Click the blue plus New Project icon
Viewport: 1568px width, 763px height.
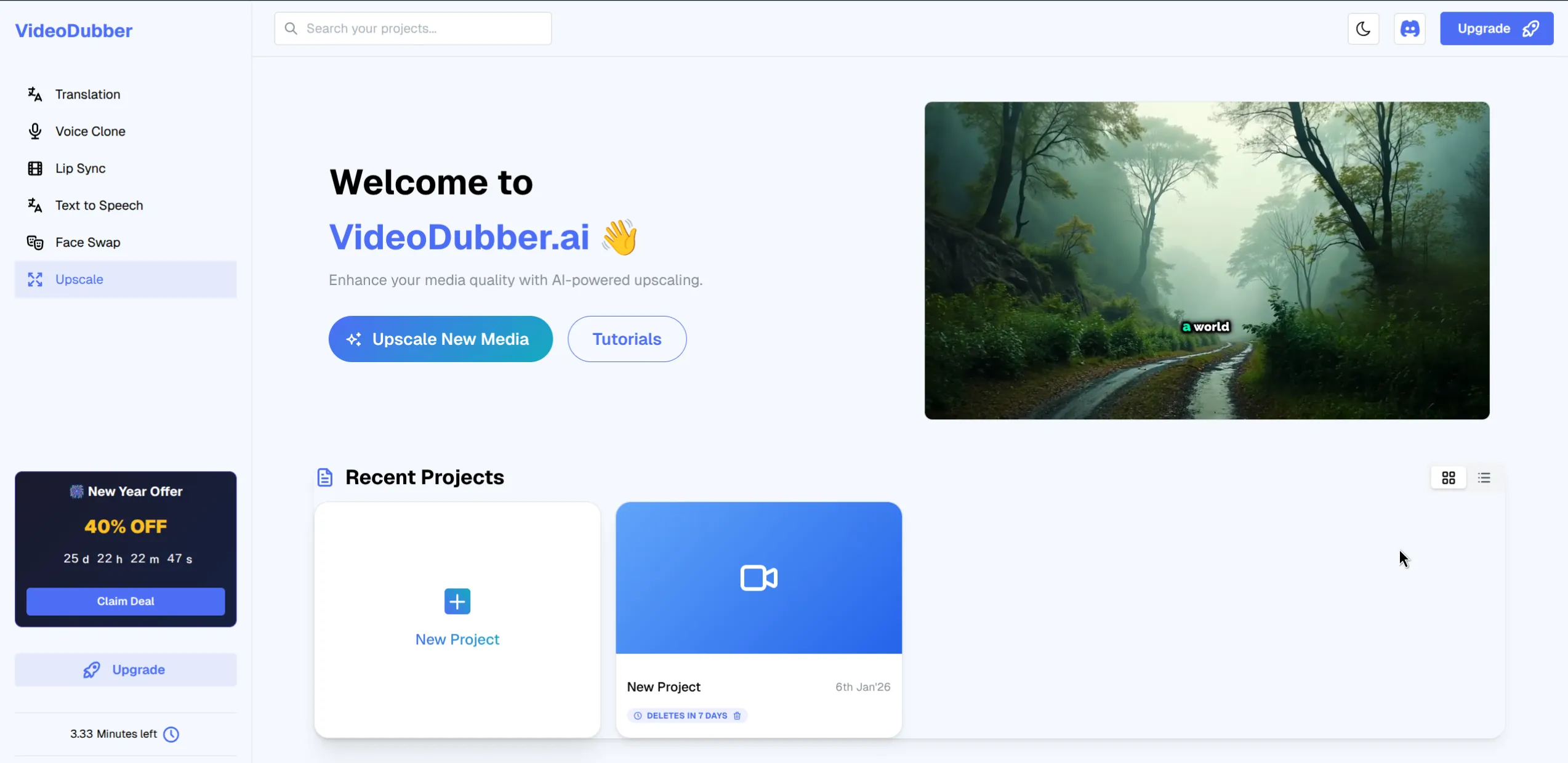(x=457, y=601)
